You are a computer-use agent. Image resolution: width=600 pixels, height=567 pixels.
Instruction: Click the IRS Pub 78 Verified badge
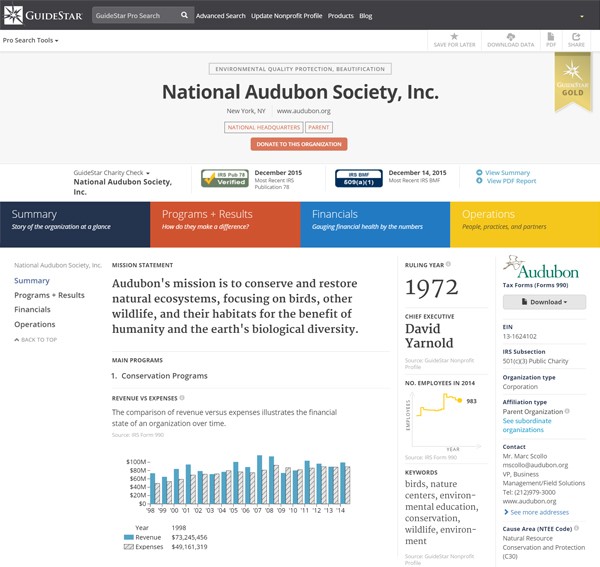(225, 178)
